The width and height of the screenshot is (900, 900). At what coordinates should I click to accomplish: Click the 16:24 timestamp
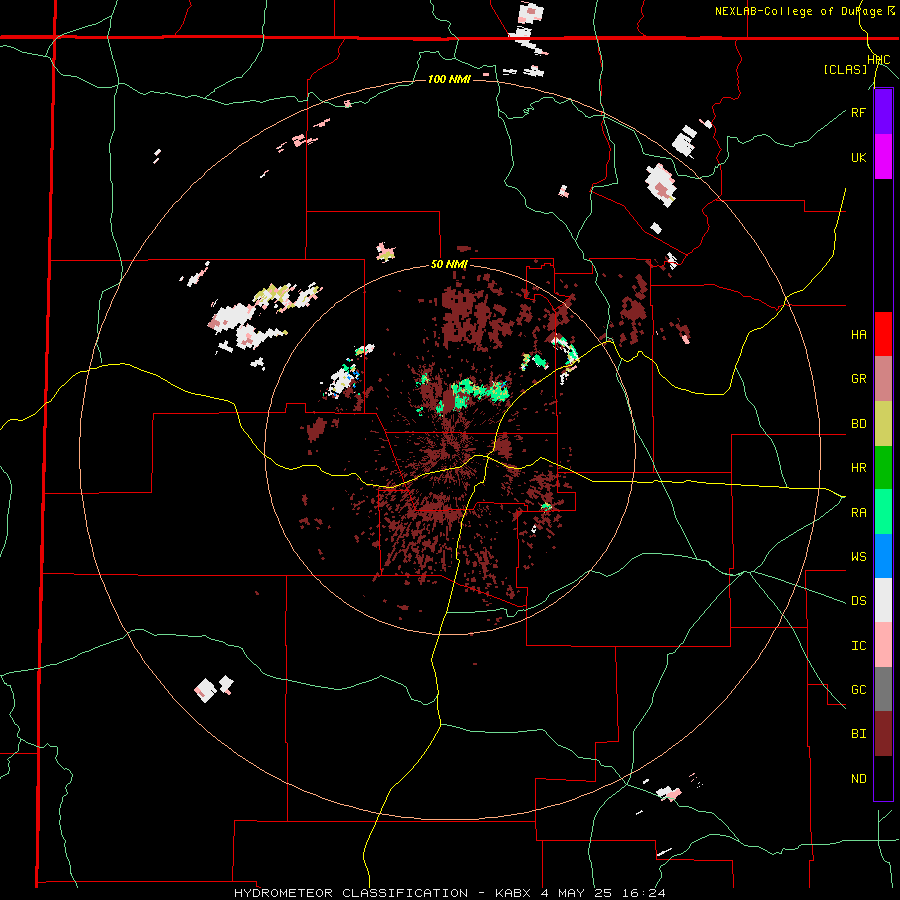[x=646, y=893]
